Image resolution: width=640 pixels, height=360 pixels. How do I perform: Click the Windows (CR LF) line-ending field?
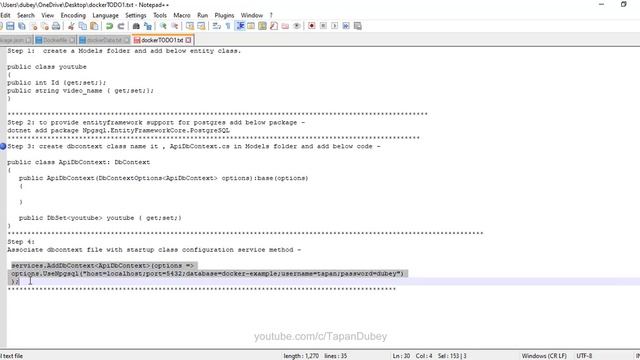(544, 356)
